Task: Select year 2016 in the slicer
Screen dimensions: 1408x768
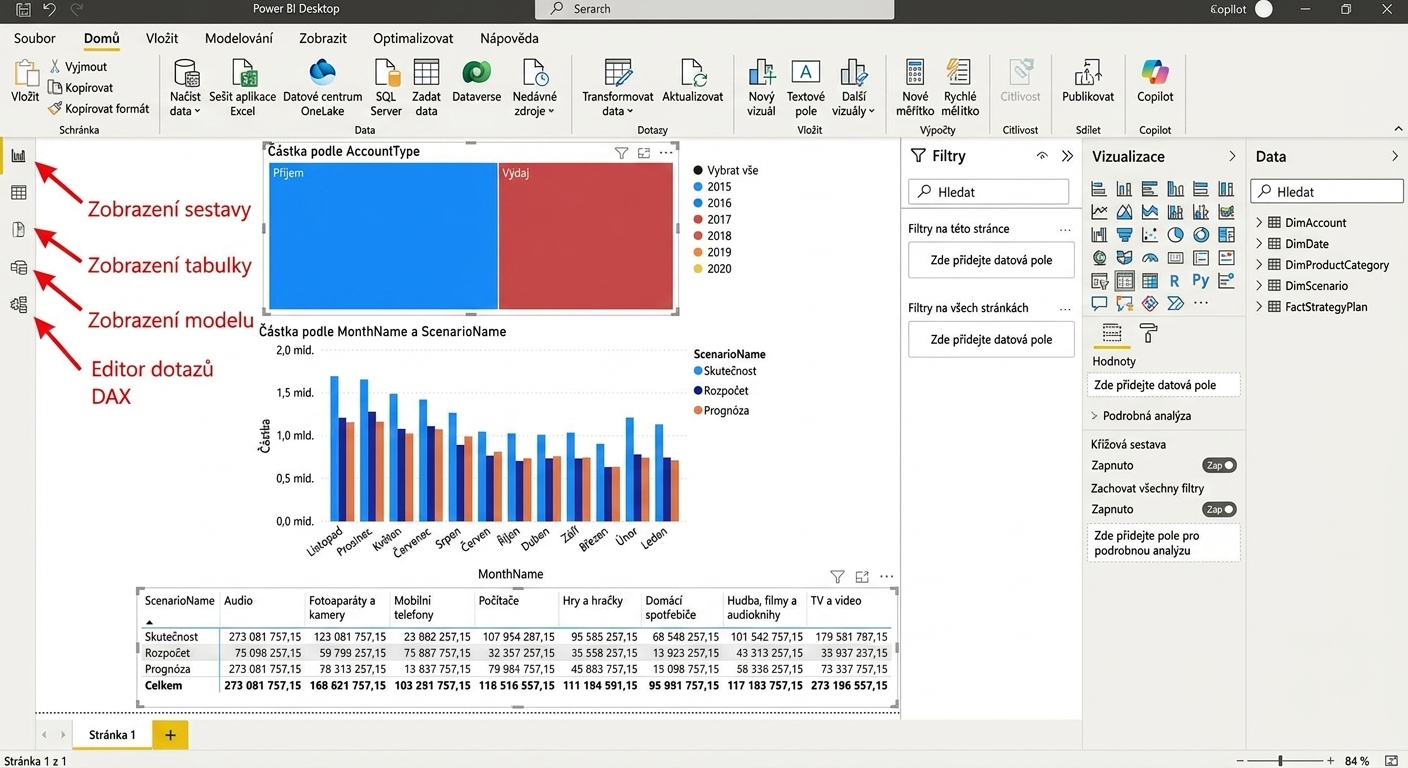Action: tap(713, 203)
